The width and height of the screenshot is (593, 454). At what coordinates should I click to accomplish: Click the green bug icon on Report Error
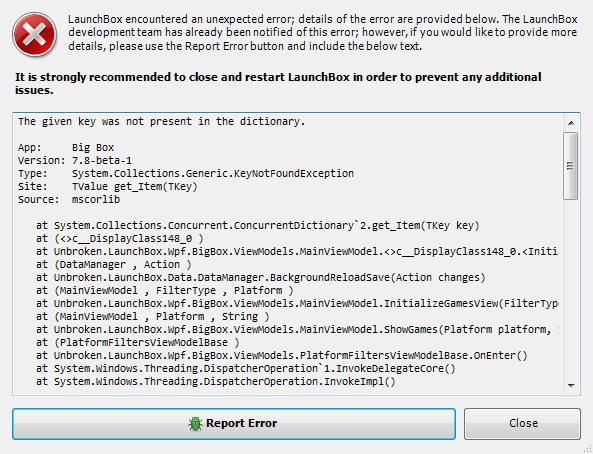195,424
